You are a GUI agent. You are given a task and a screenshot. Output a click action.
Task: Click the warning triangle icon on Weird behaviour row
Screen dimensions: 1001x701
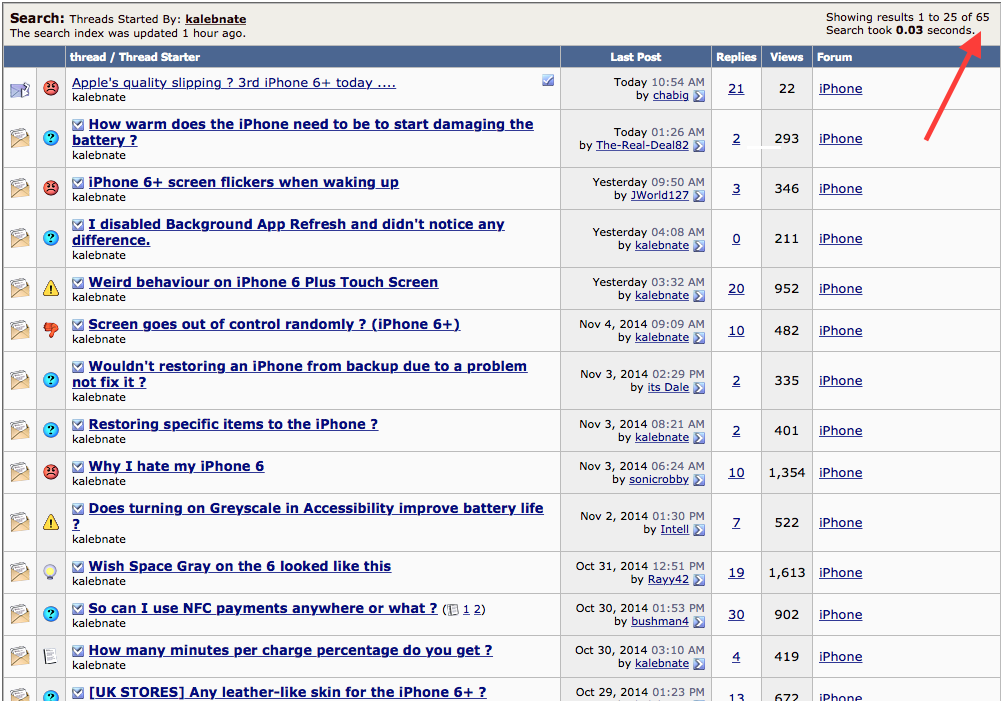tap(51, 288)
